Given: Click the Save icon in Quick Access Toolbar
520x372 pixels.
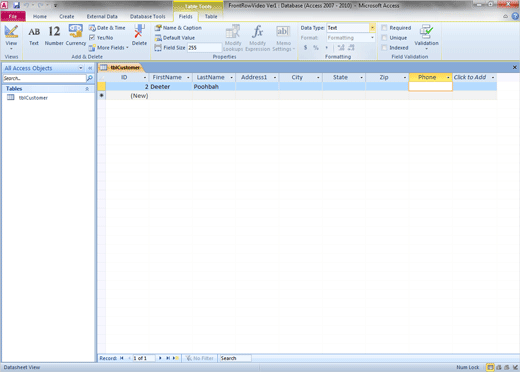Looking at the screenshot, I should point(16,5).
